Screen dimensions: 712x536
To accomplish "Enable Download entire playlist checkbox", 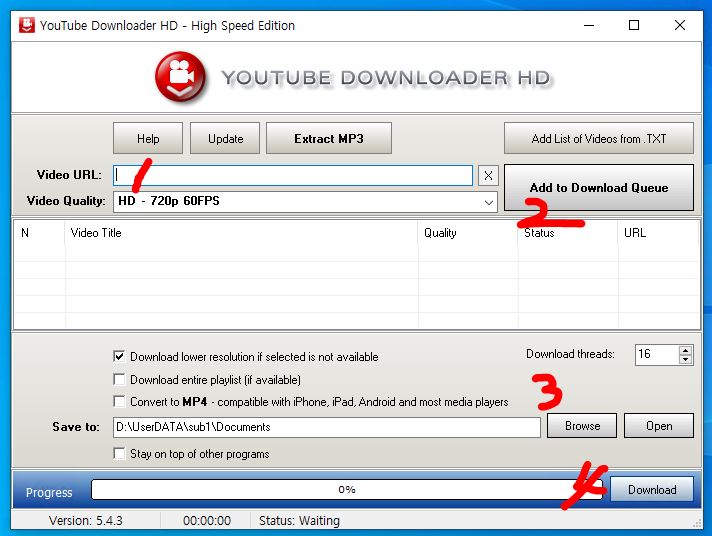I will (x=119, y=379).
